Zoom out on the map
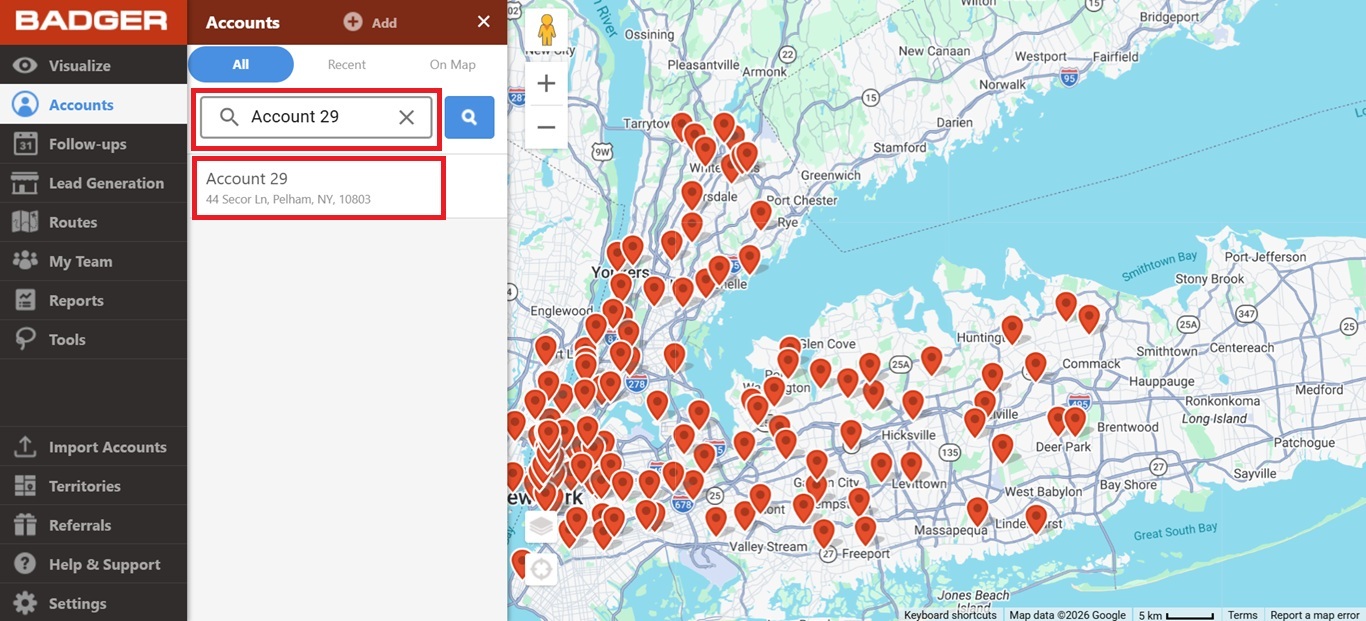Image resolution: width=1366 pixels, height=621 pixels. [x=546, y=127]
